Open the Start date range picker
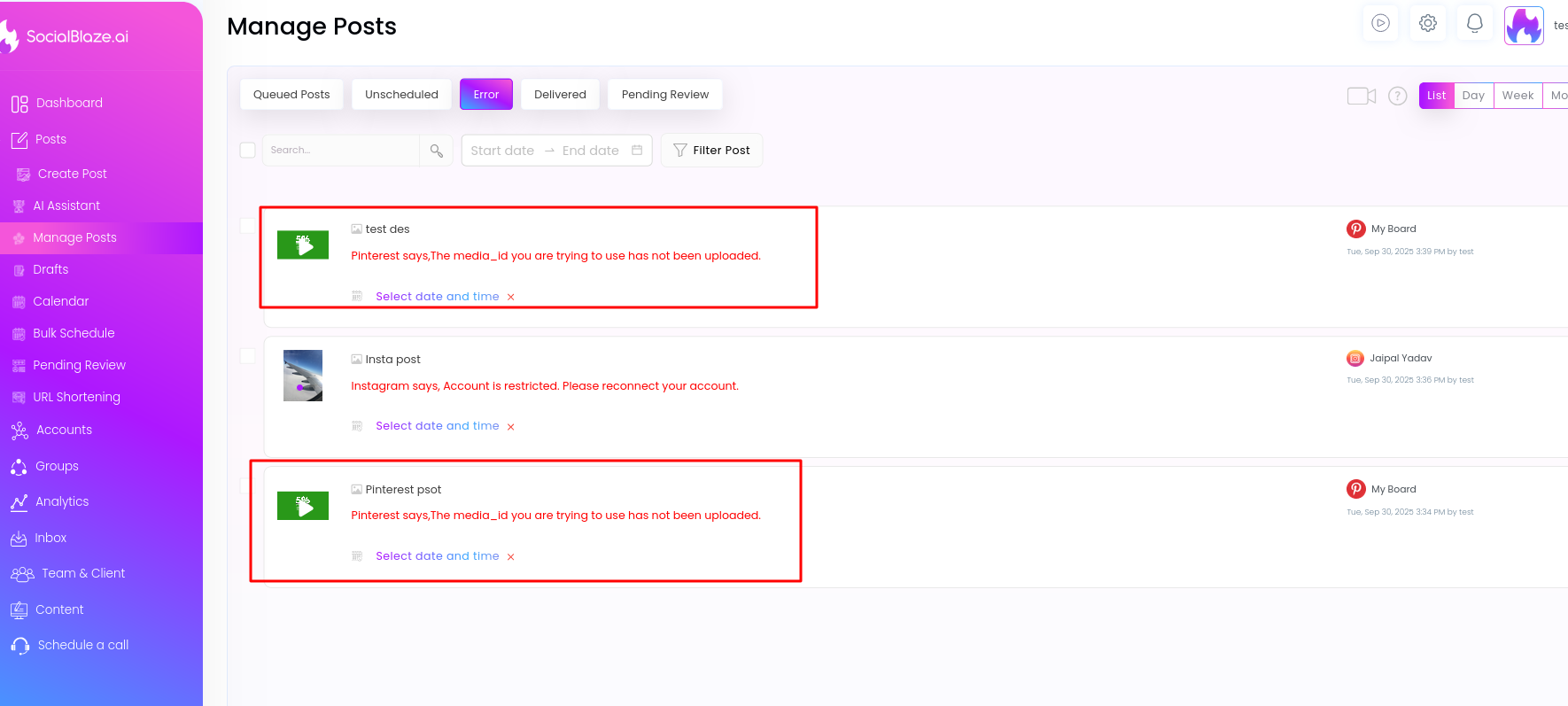1568x706 pixels. 502,151
